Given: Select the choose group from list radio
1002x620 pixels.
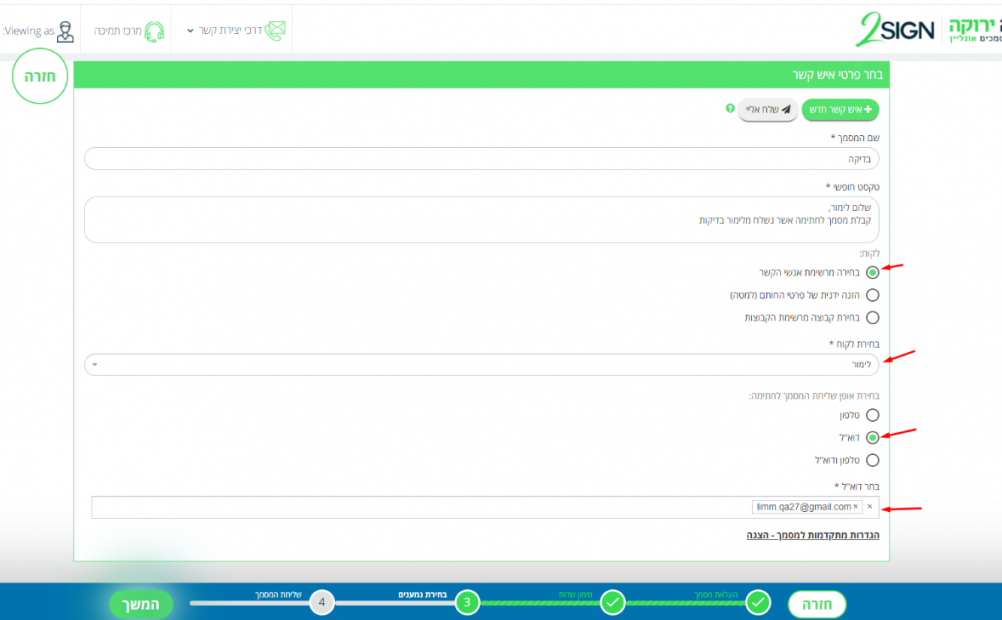Looking at the screenshot, I should coord(872,318).
